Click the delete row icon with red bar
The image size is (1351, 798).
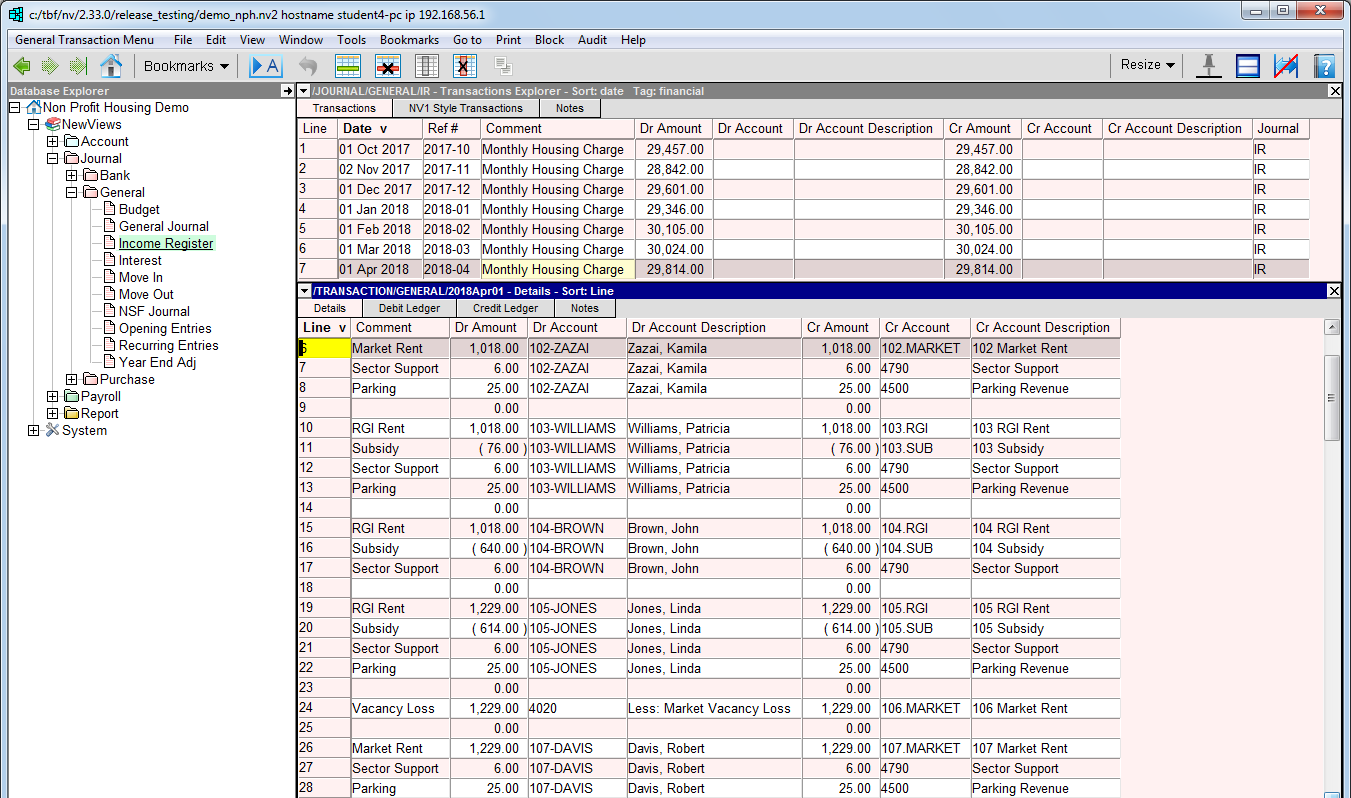(x=388, y=66)
